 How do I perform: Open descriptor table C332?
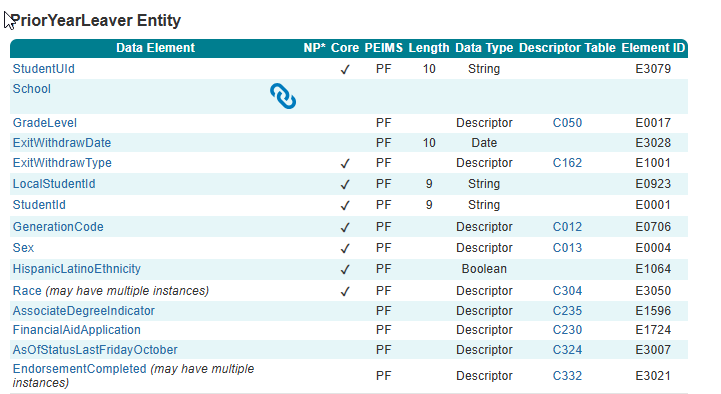click(567, 376)
